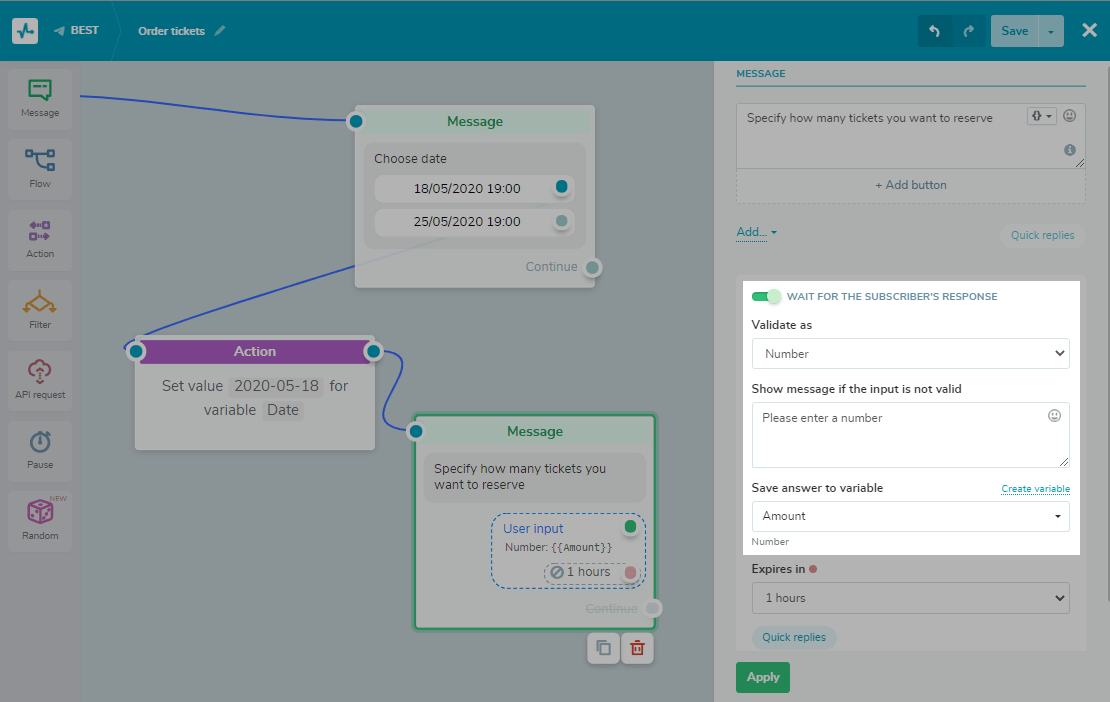Toggle Wait for the subscriber's response
Image resolution: width=1110 pixels, height=702 pixels.
pyautogui.click(x=766, y=296)
